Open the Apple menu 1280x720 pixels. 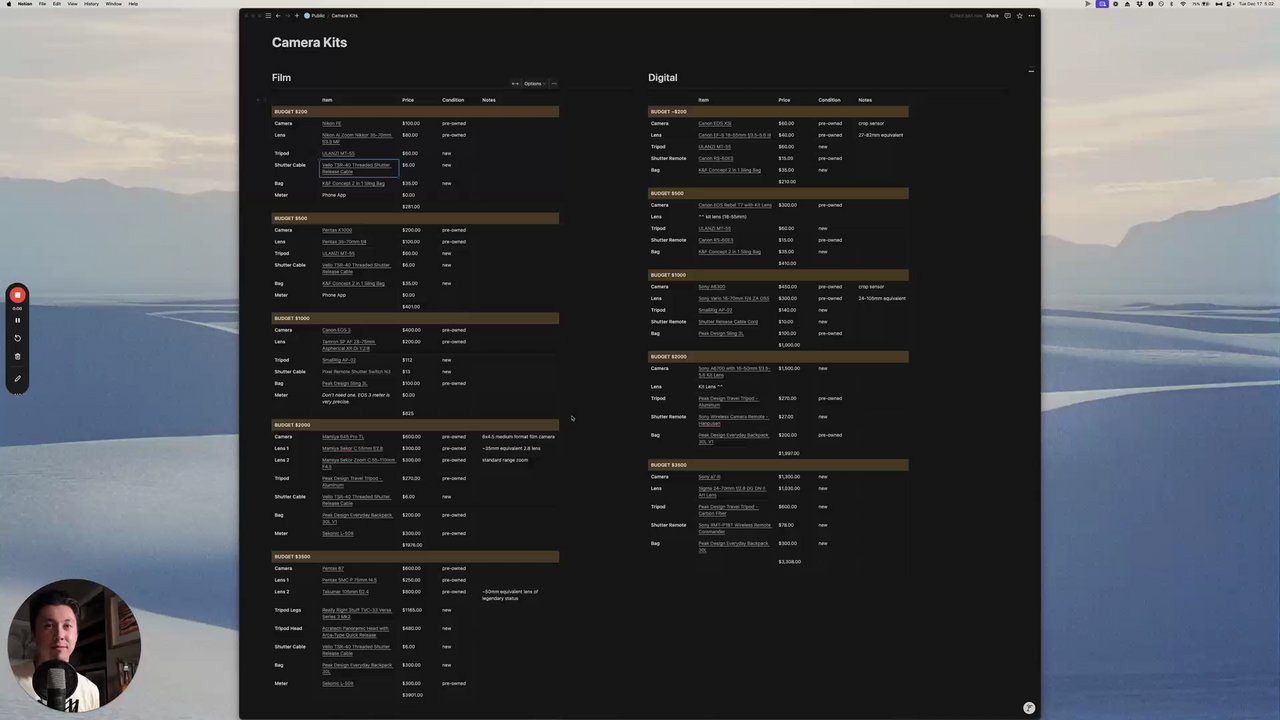tap(9, 4)
